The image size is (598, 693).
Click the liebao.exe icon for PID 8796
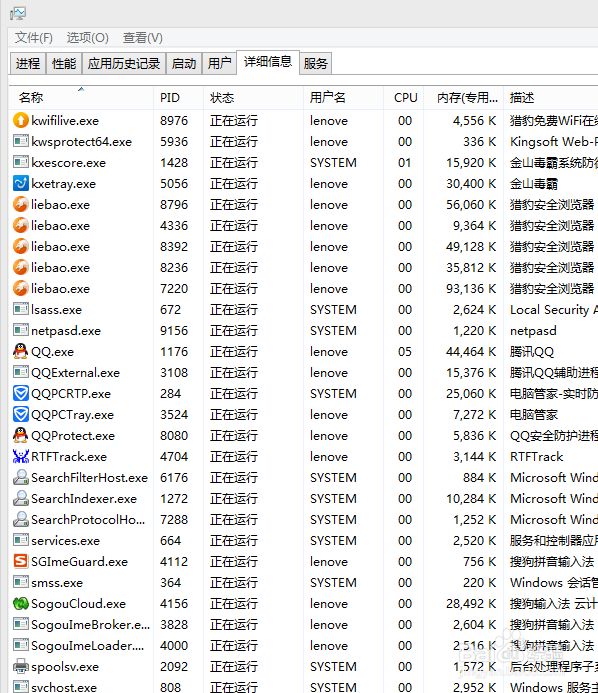point(21,204)
